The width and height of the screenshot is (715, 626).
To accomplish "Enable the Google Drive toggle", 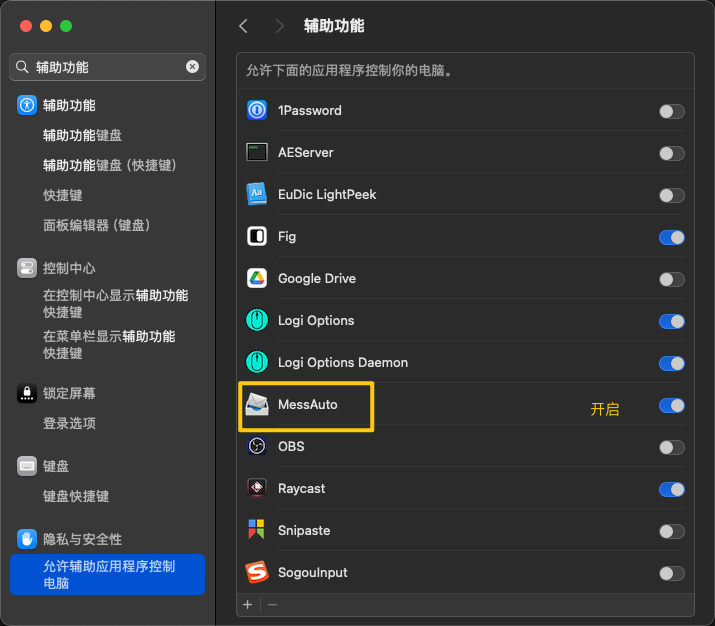I will coord(671,279).
